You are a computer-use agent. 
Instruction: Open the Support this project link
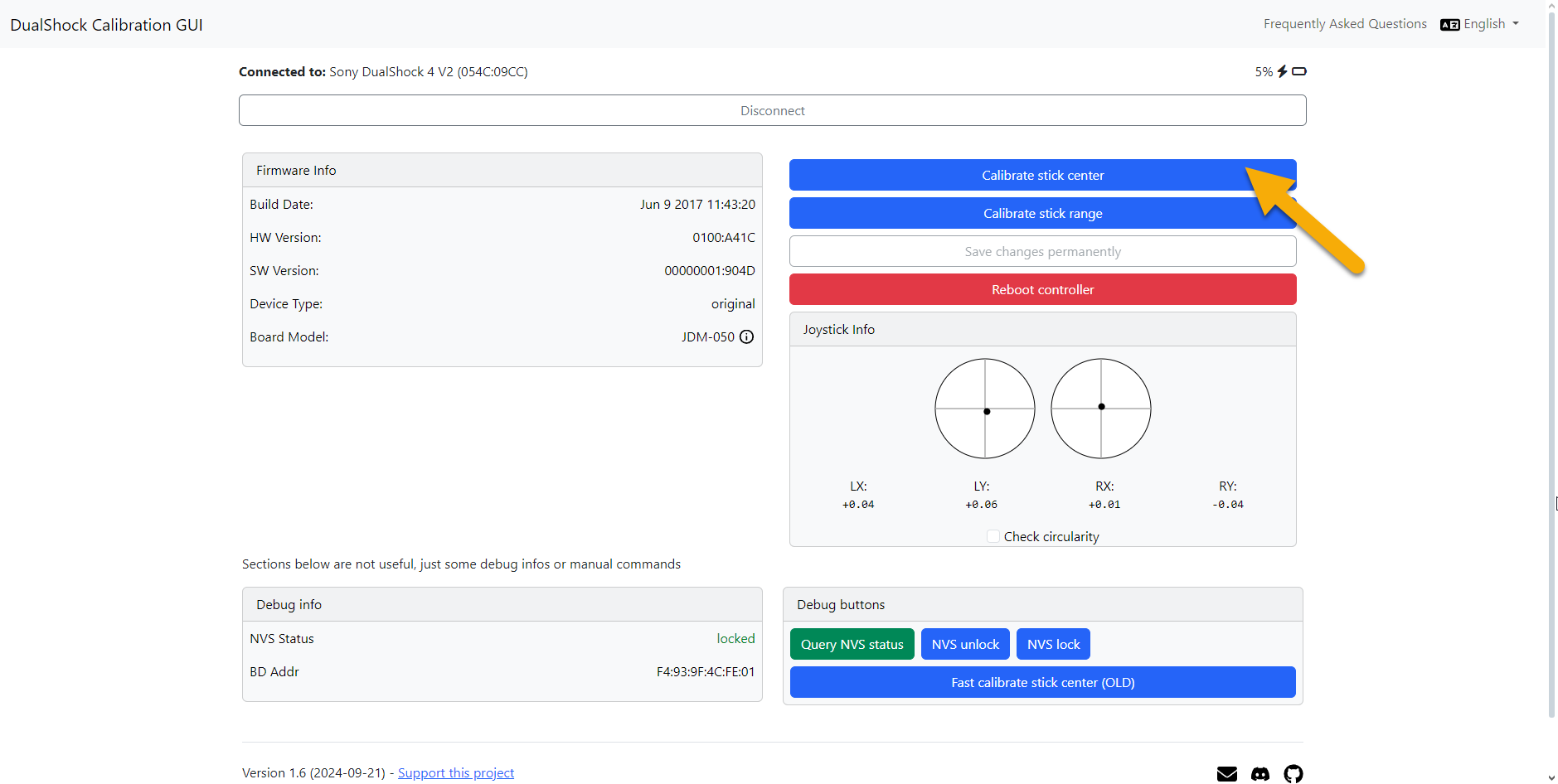[x=455, y=772]
